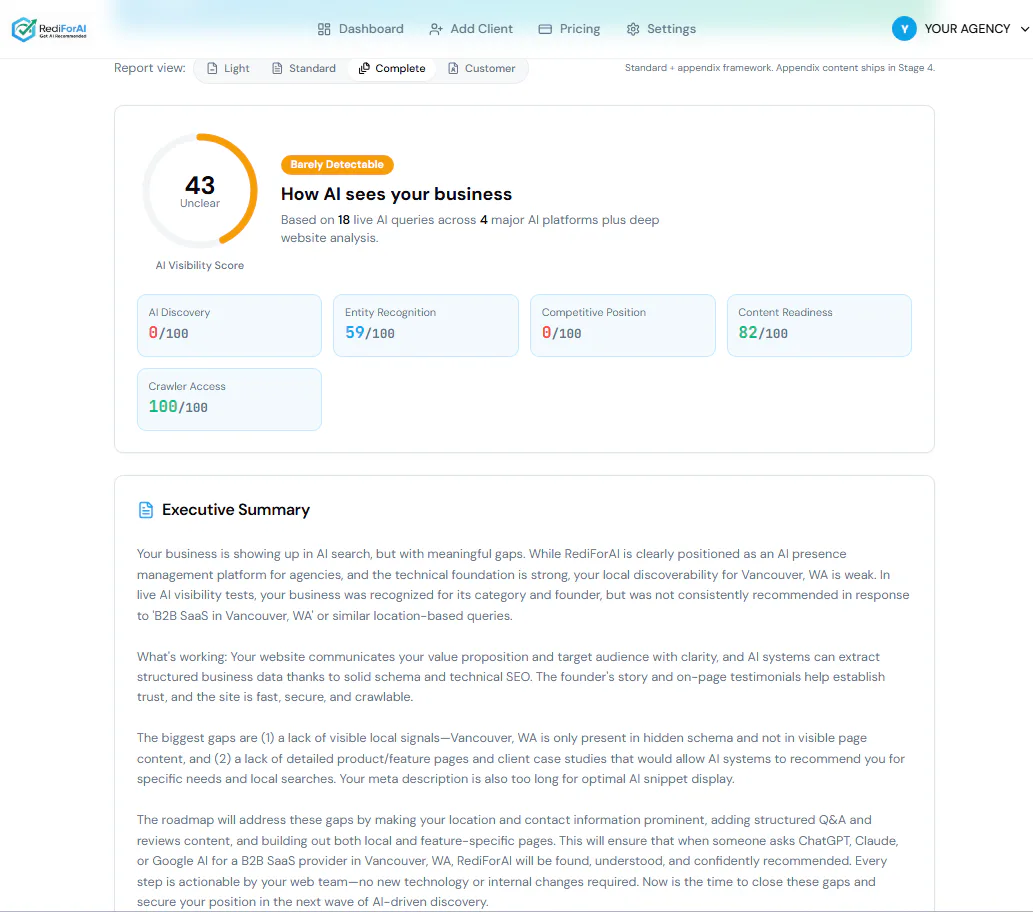The image size is (1033, 912).
Task: Click the YOUR AGENCY account name
Action: coord(967,29)
